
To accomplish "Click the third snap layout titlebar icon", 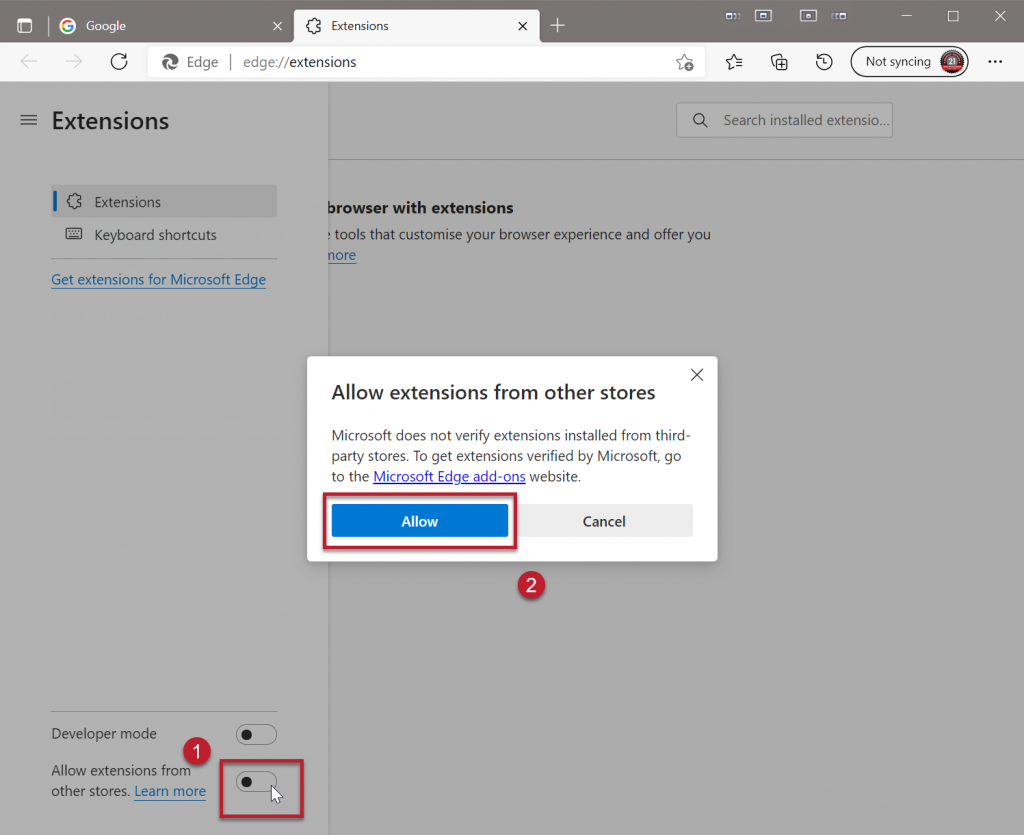I will pos(808,16).
